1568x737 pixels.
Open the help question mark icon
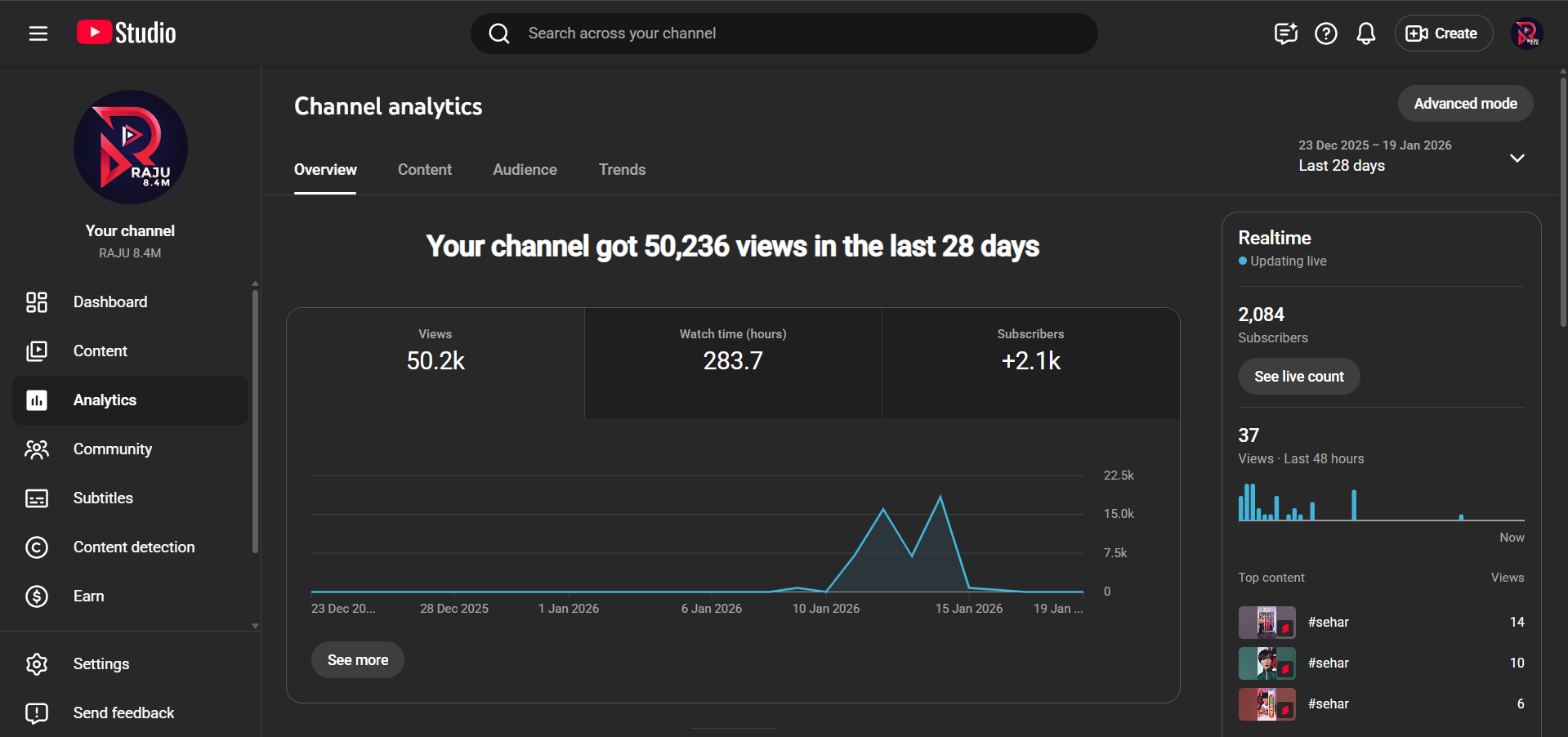[x=1325, y=33]
